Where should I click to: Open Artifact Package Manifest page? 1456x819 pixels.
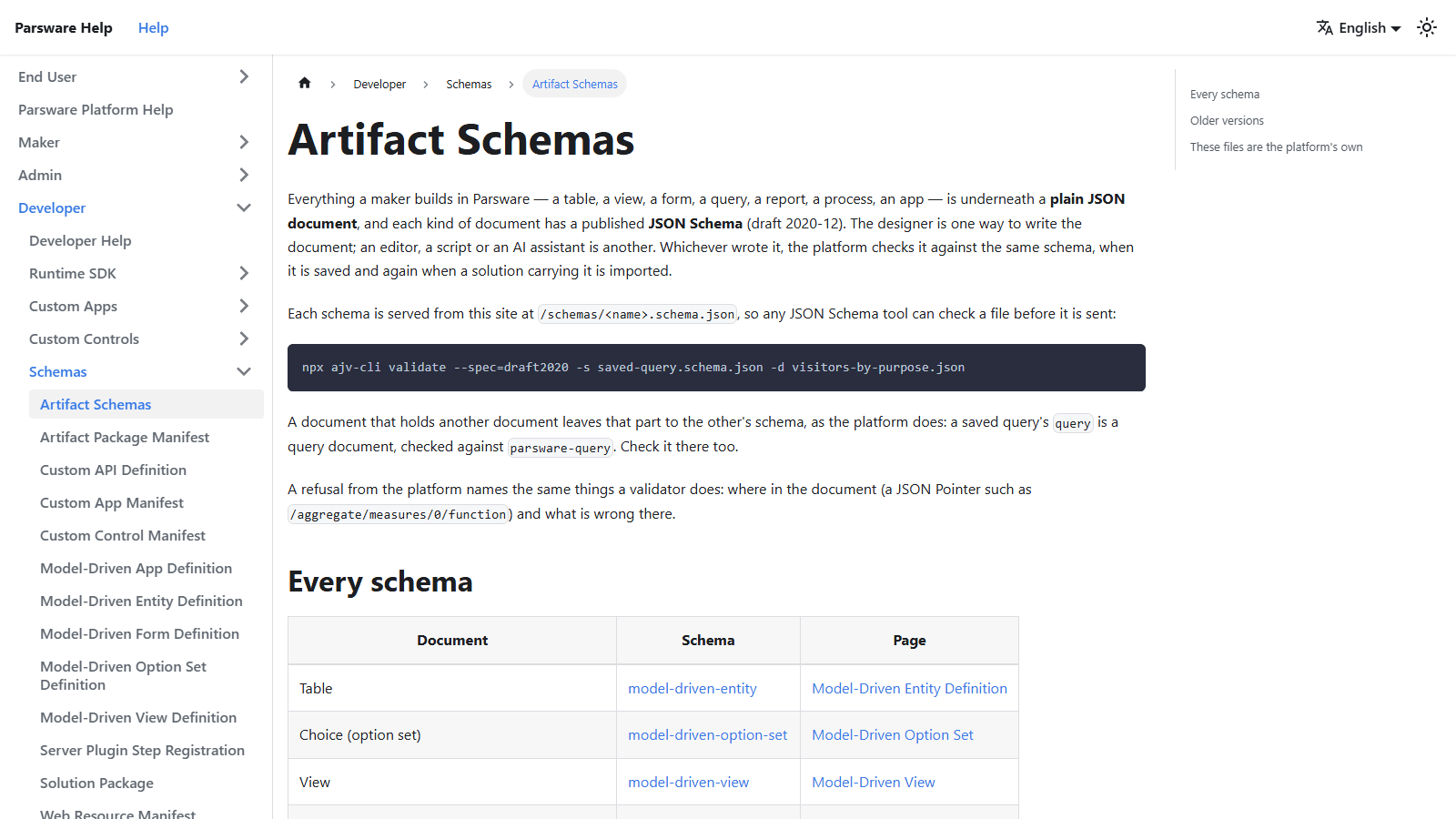click(125, 437)
